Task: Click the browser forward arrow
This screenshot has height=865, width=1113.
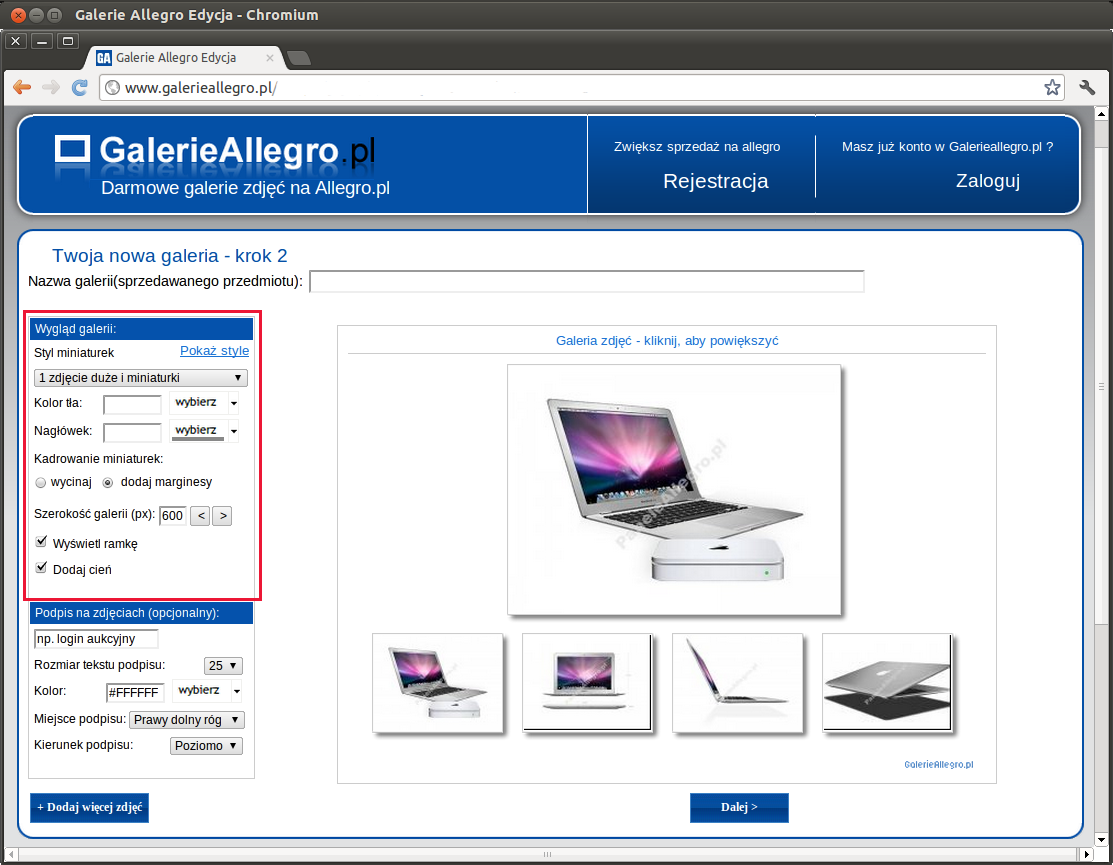Action: 51,87
